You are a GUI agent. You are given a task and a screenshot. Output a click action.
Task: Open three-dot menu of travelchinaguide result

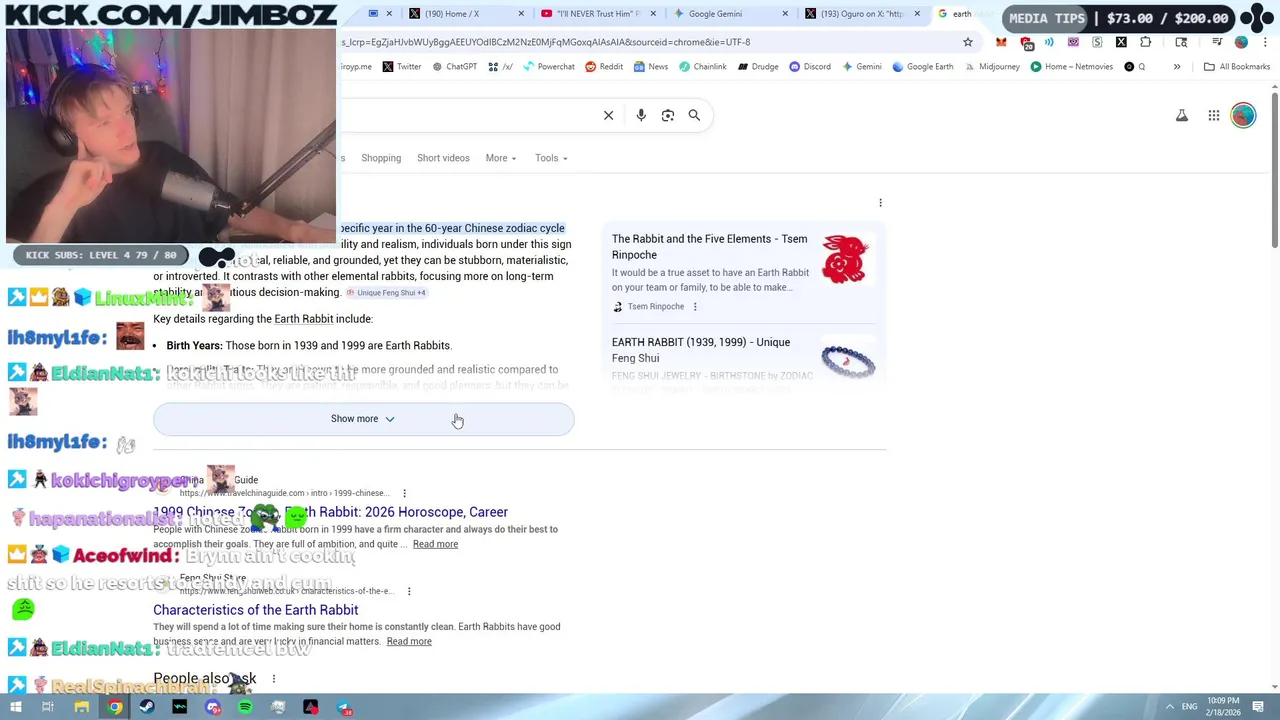click(x=404, y=493)
